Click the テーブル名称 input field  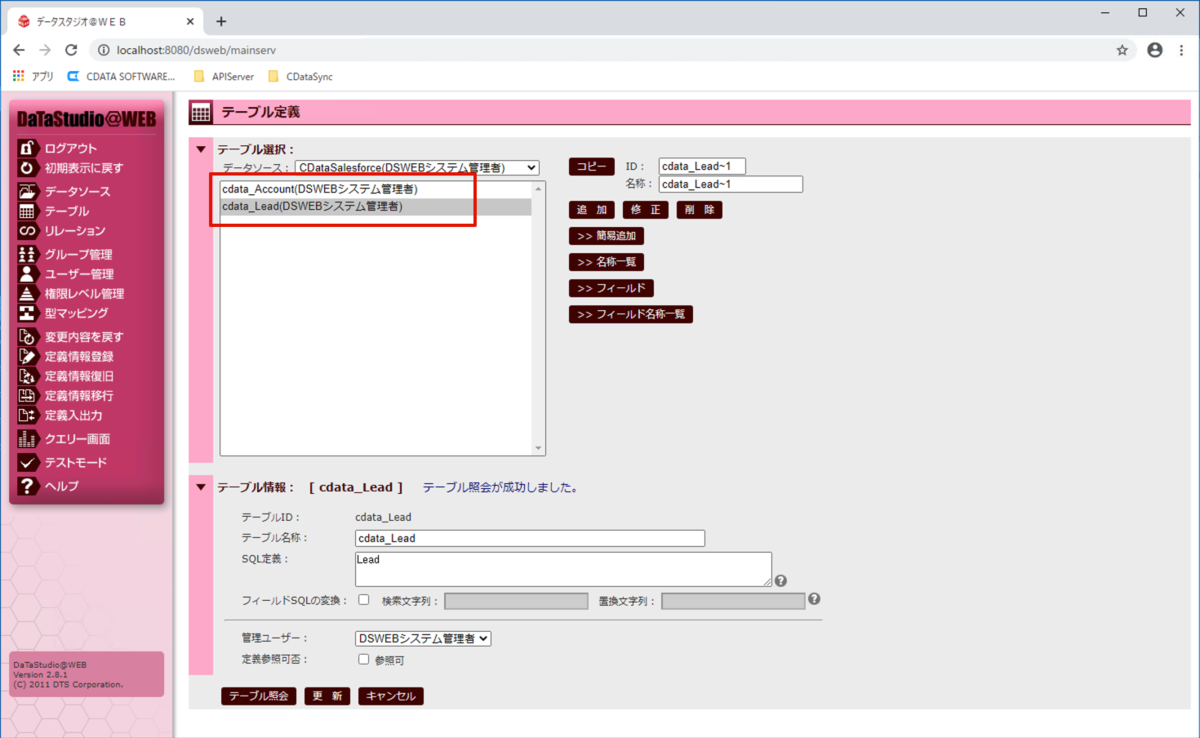[x=530, y=538]
